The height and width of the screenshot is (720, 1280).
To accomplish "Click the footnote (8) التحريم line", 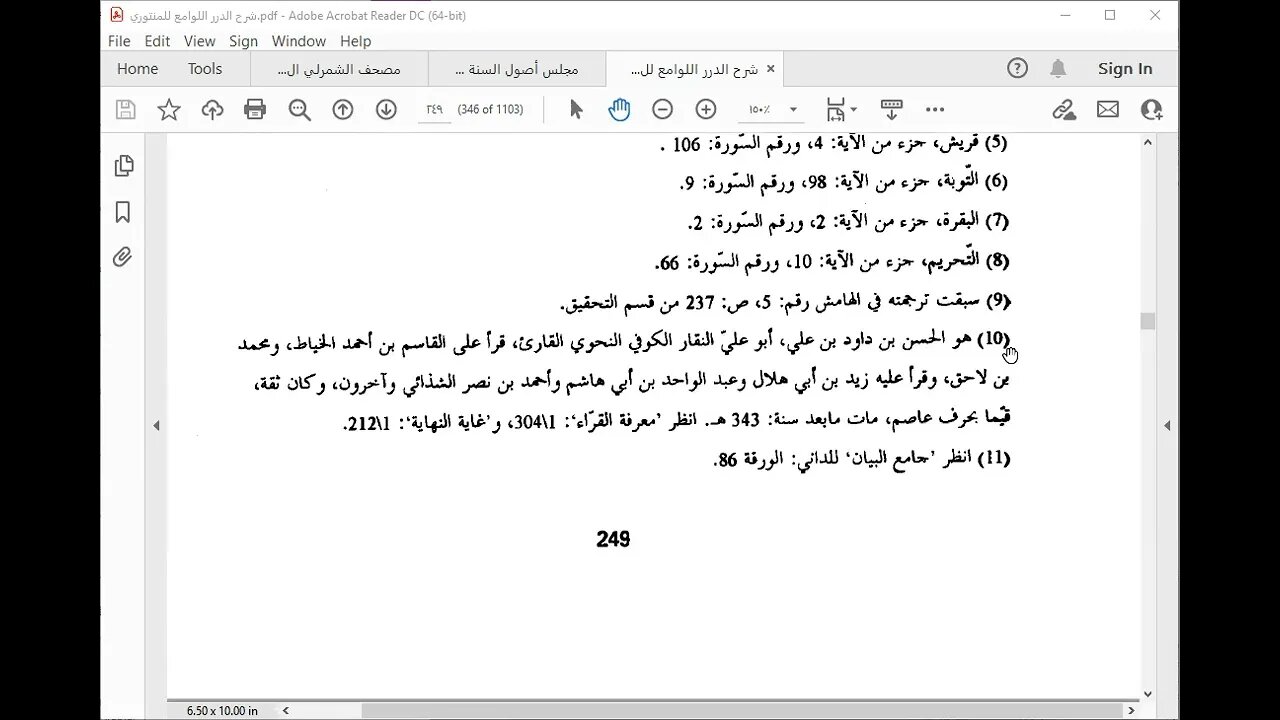I will (x=832, y=262).
